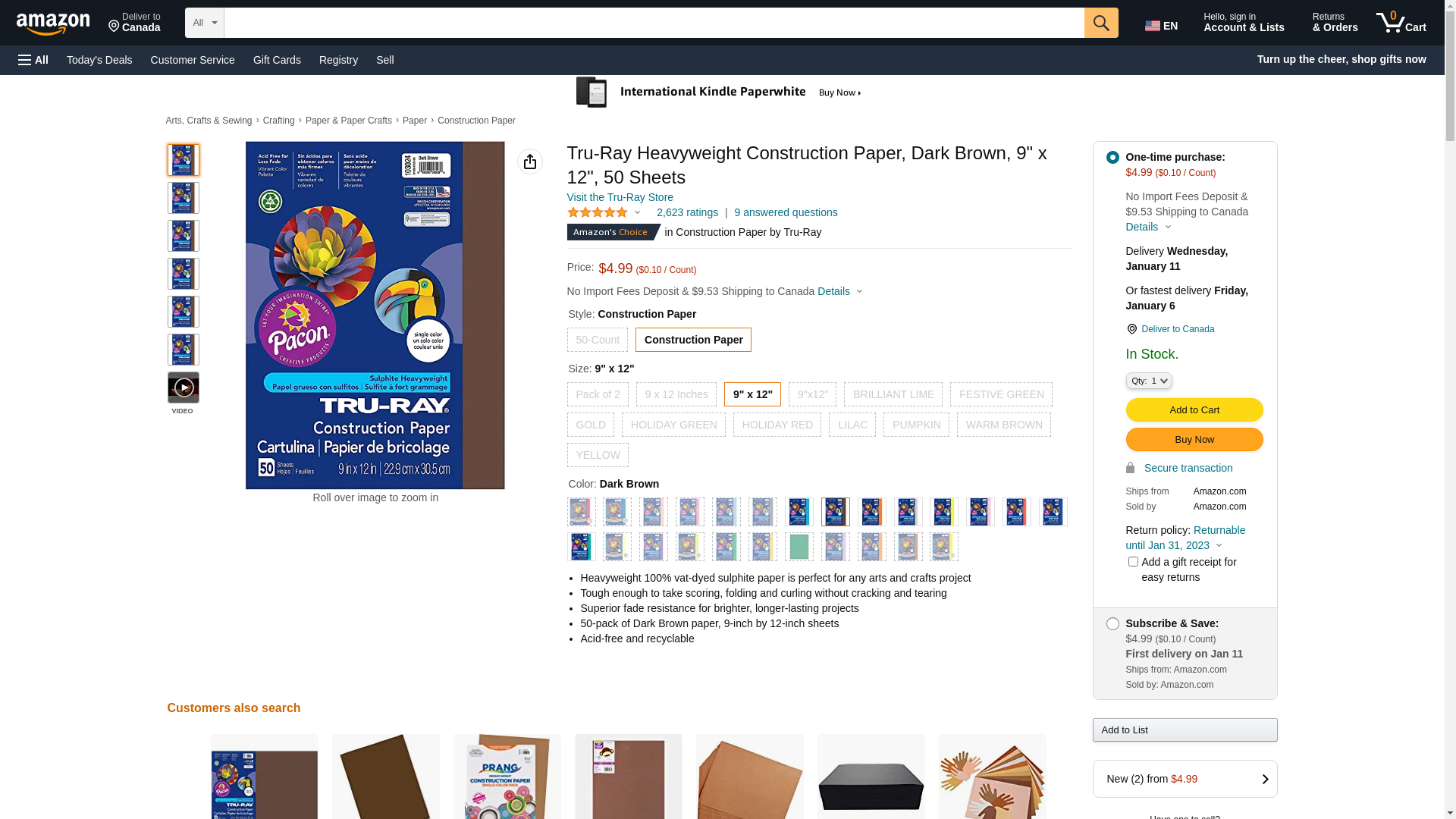Check the add a gift receipt box

1133,562
